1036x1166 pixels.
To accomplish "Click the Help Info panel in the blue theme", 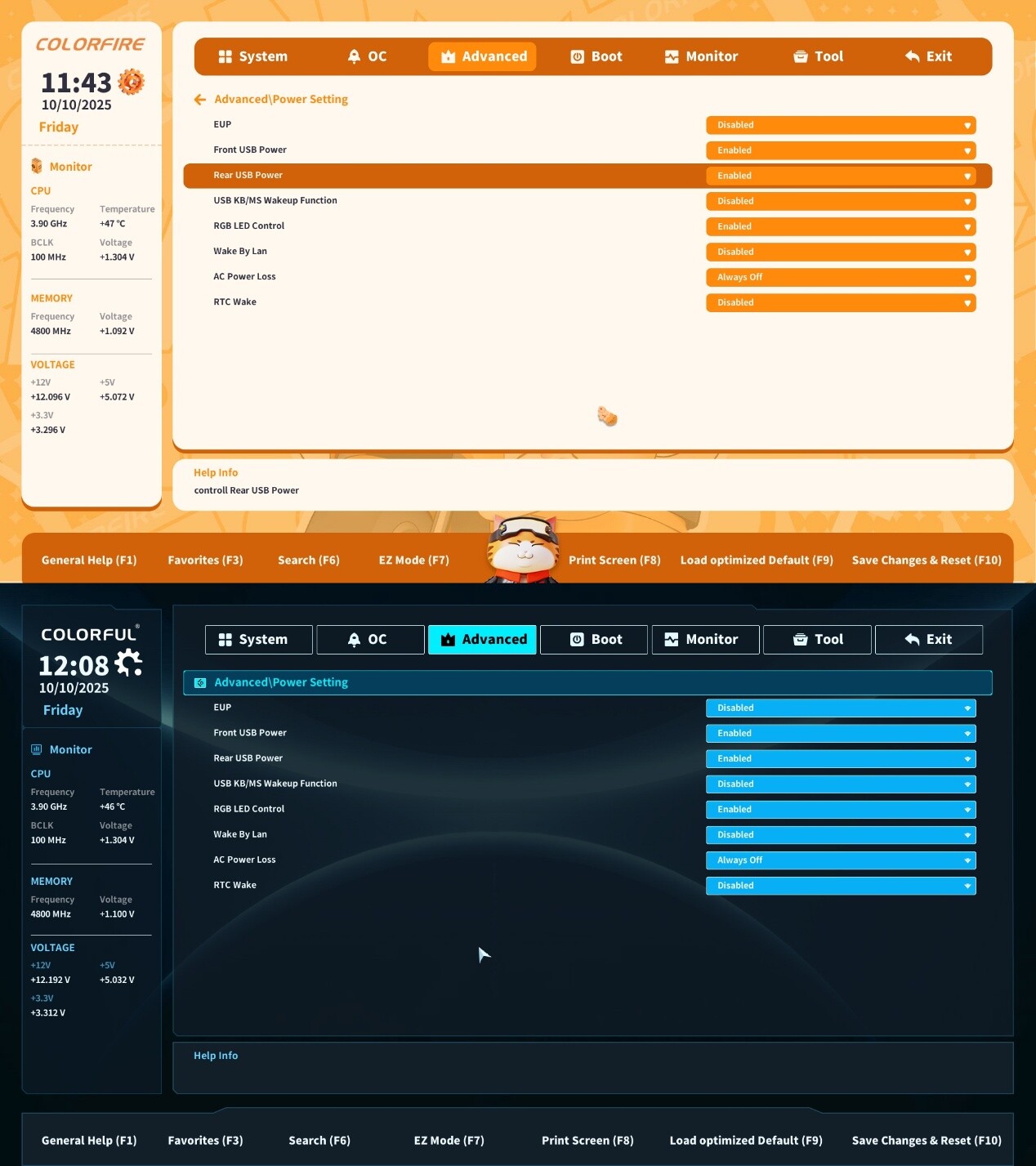I will 592,1067.
